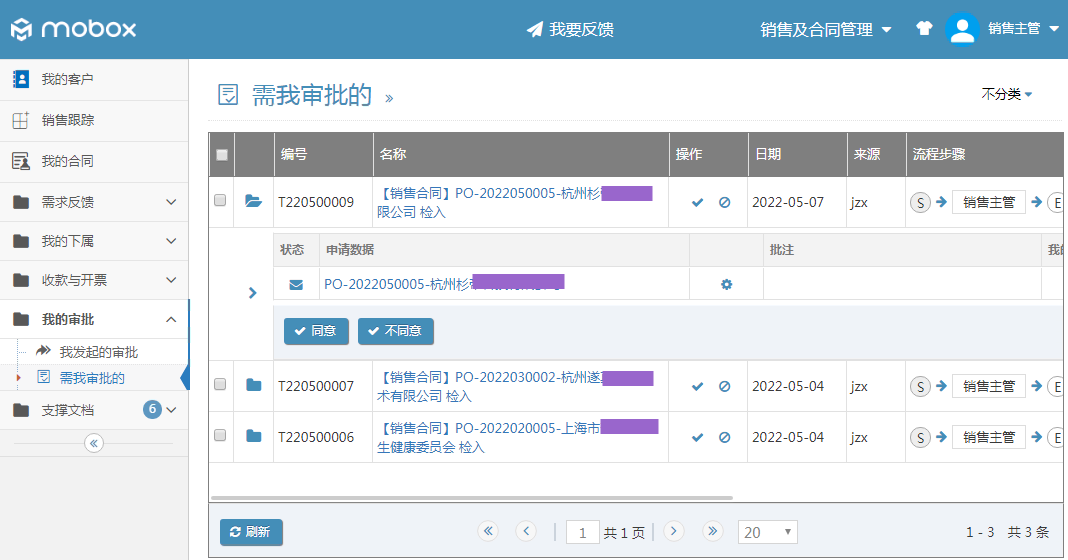This screenshot has width=1068, height=560.
Task: Open the 销售及合同管理 module dropdown
Action: 825,30
